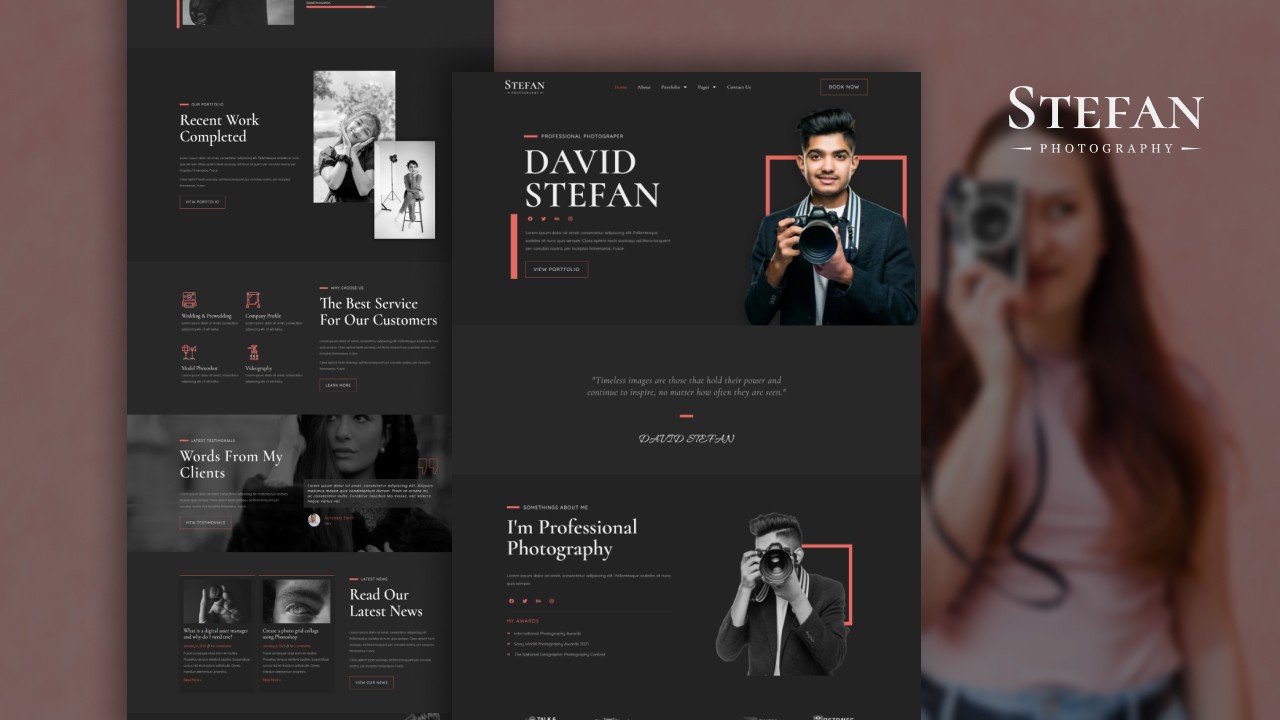The width and height of the screenshot is (1280, 720).
Task: Click the BOOK NOW button
Action: pos(844,87)
